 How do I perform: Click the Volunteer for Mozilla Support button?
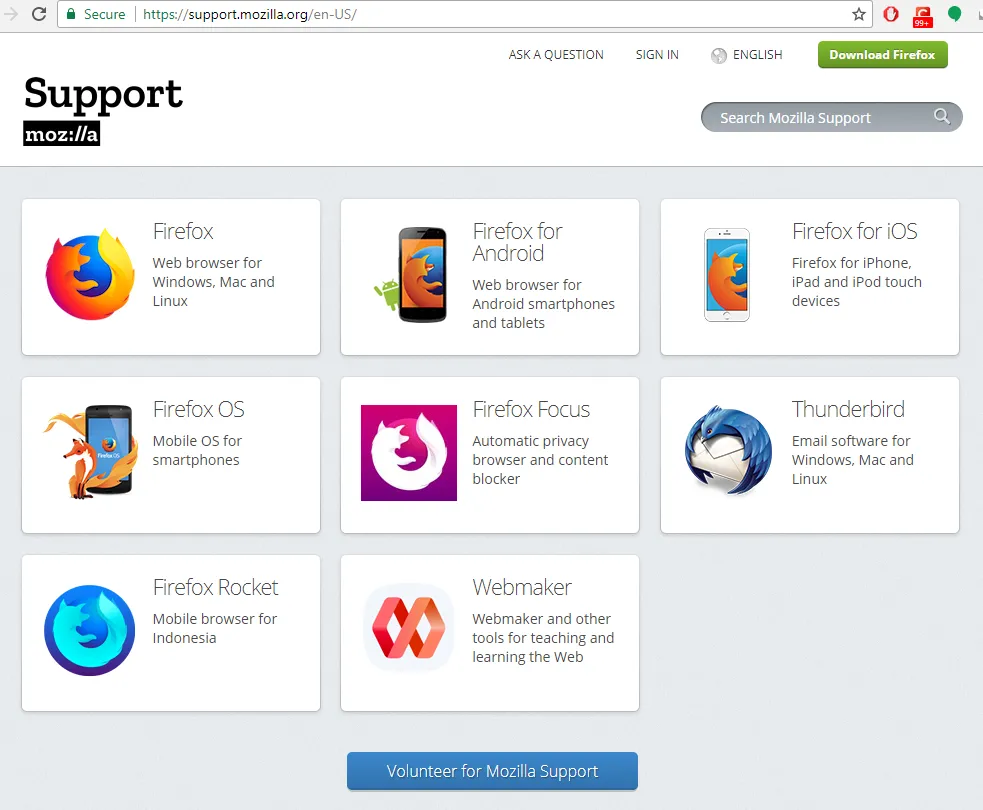click(492, 771)
